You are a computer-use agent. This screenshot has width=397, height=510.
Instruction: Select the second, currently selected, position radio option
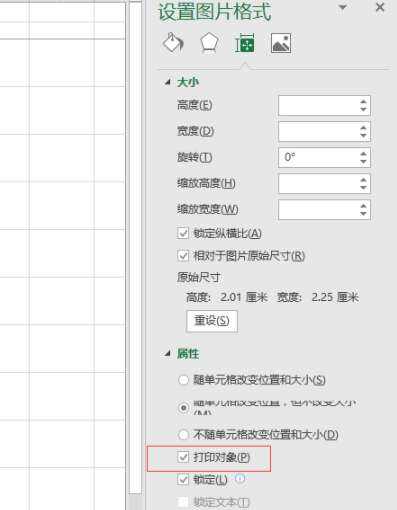pyautogui.click(x=183, y=407)
